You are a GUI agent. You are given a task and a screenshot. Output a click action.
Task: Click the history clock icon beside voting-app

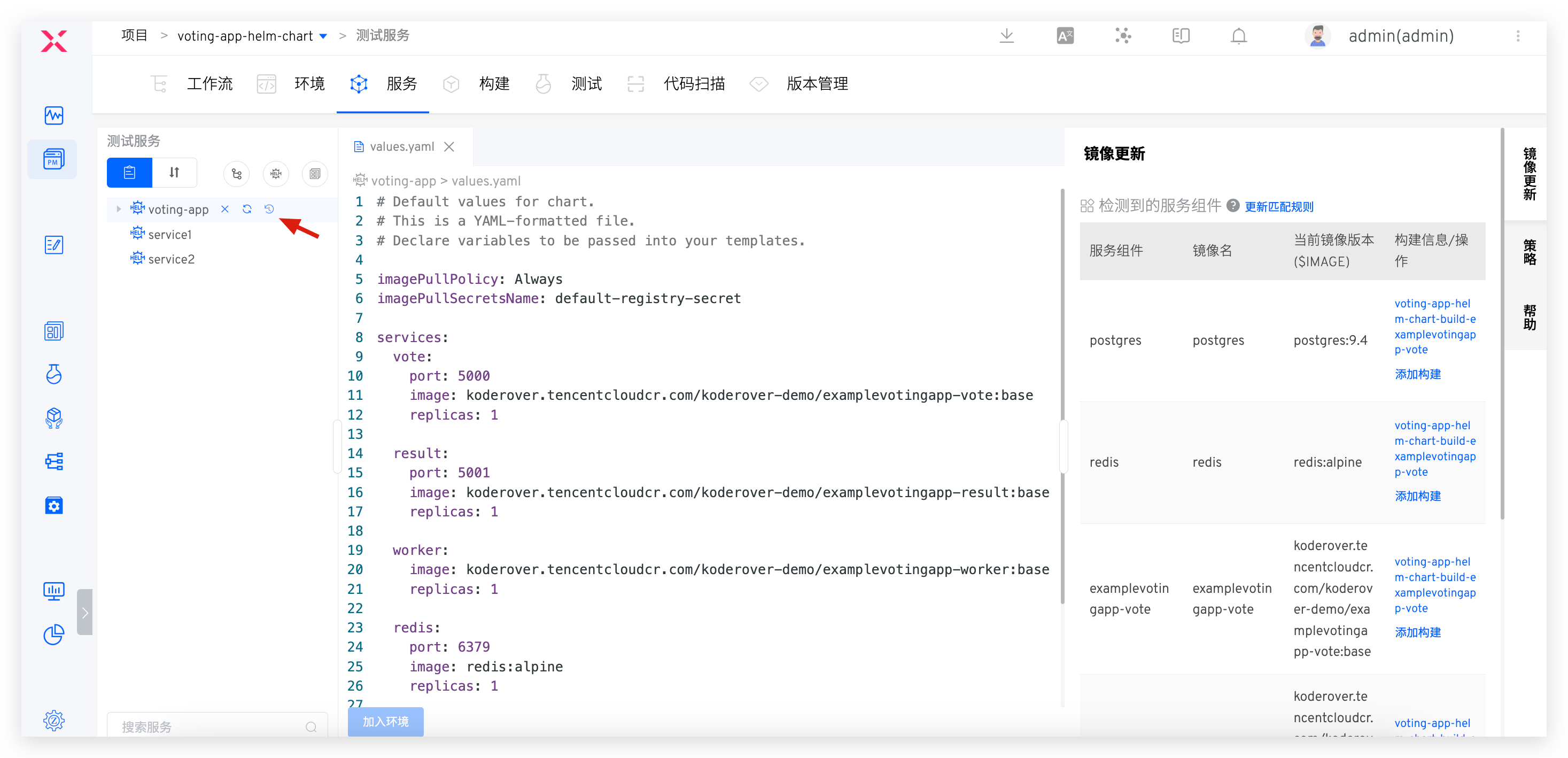click(269, 209)
